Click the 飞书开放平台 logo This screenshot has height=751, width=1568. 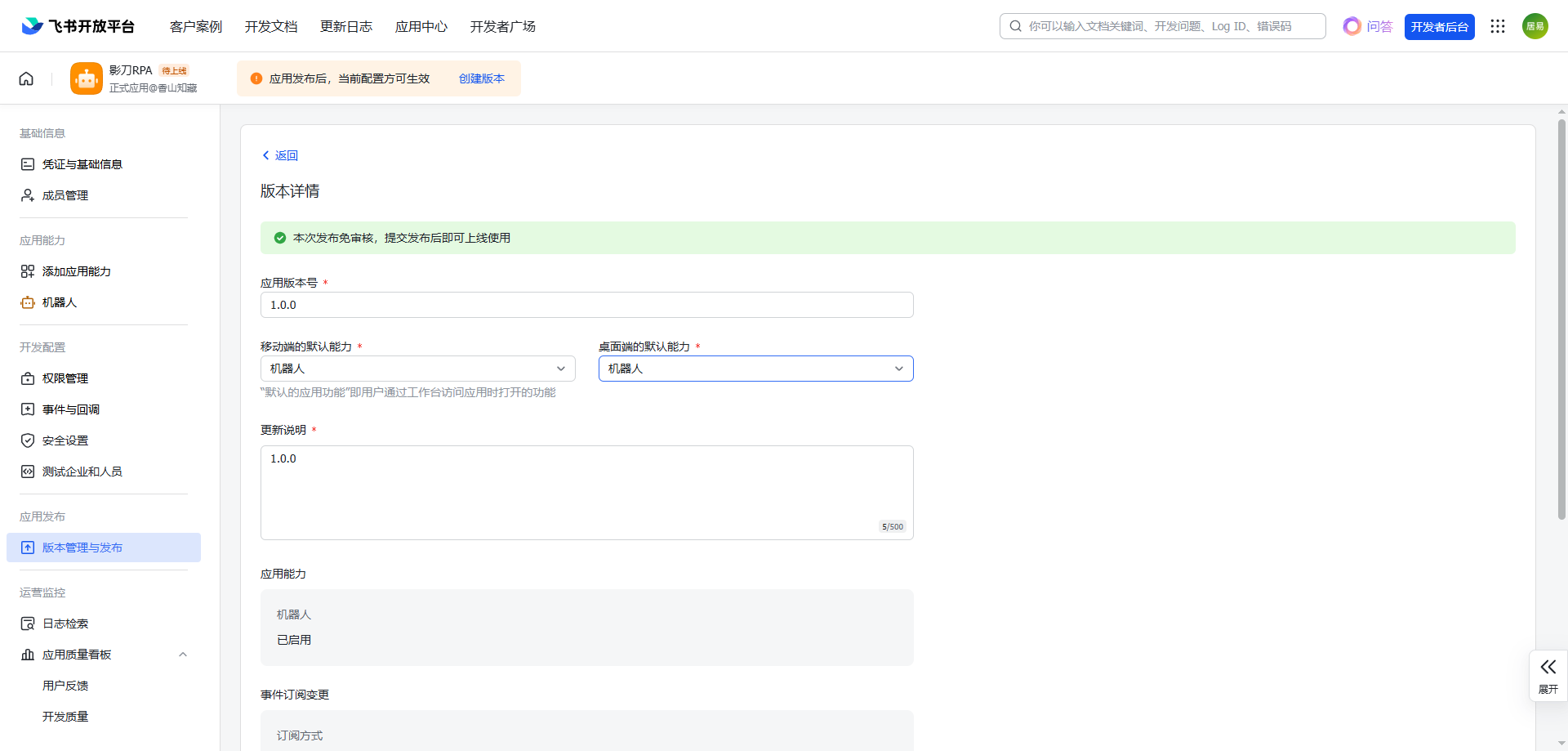(x=78, y=26)
